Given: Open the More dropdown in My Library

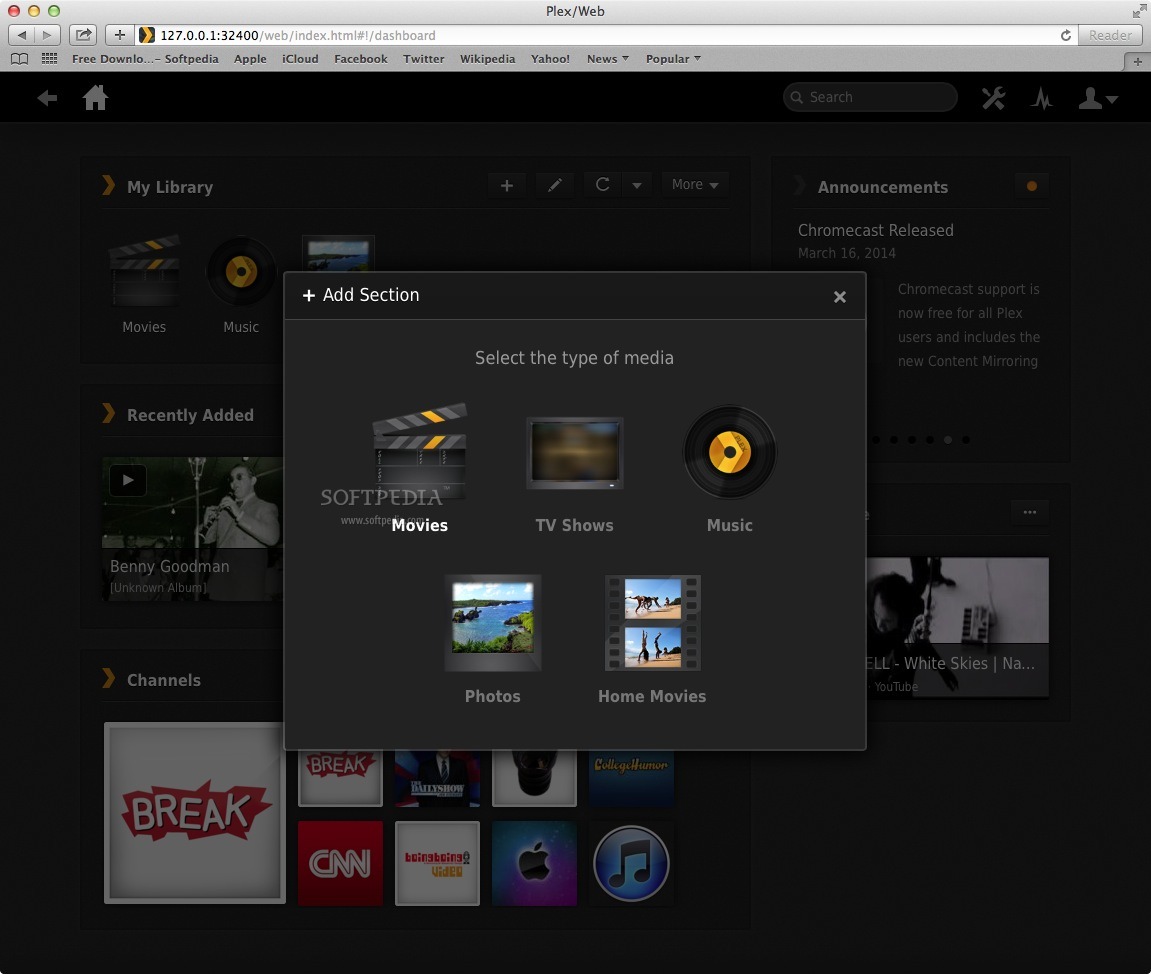Looking at the screenshot, I should [695, 185].
